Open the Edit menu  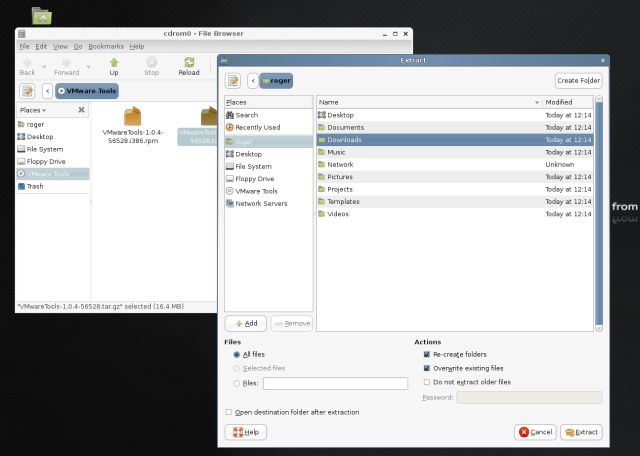pos(41,47)
